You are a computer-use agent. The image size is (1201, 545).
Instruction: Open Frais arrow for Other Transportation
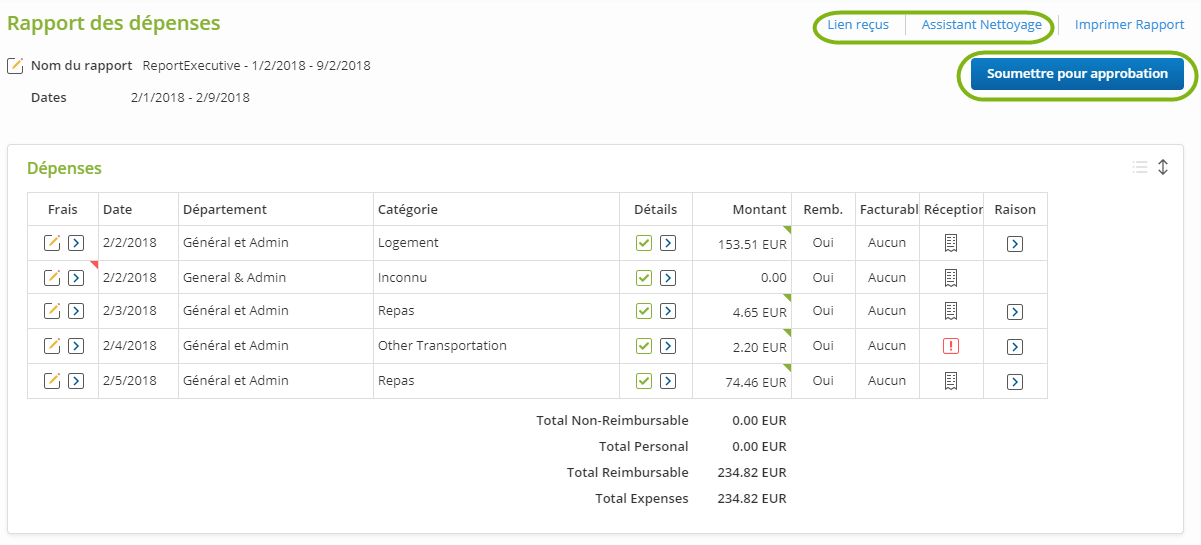(76, 346)
